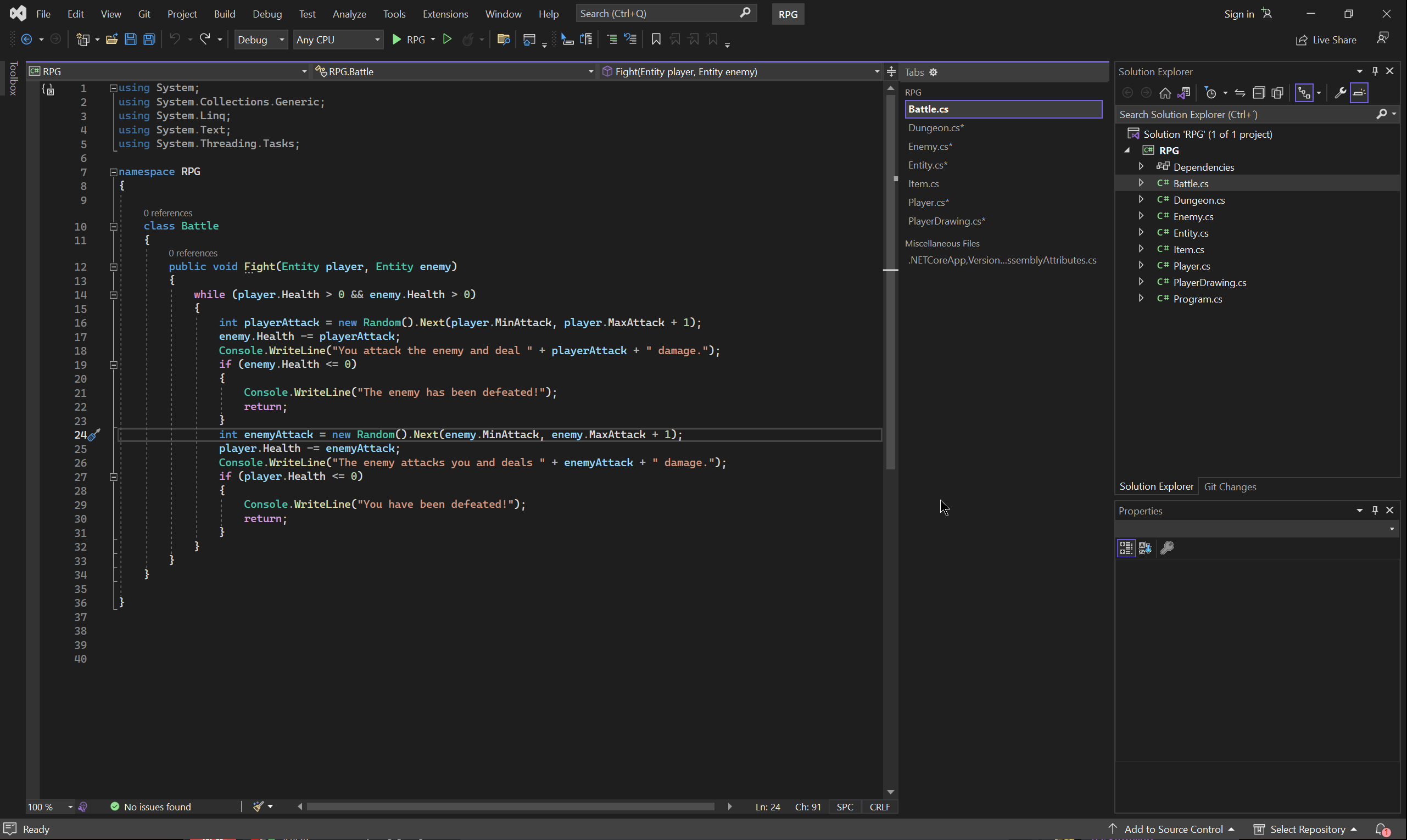This screenshot has width=1407, height=840.
Task: Open the Build menu
Action: pos(224,14)
